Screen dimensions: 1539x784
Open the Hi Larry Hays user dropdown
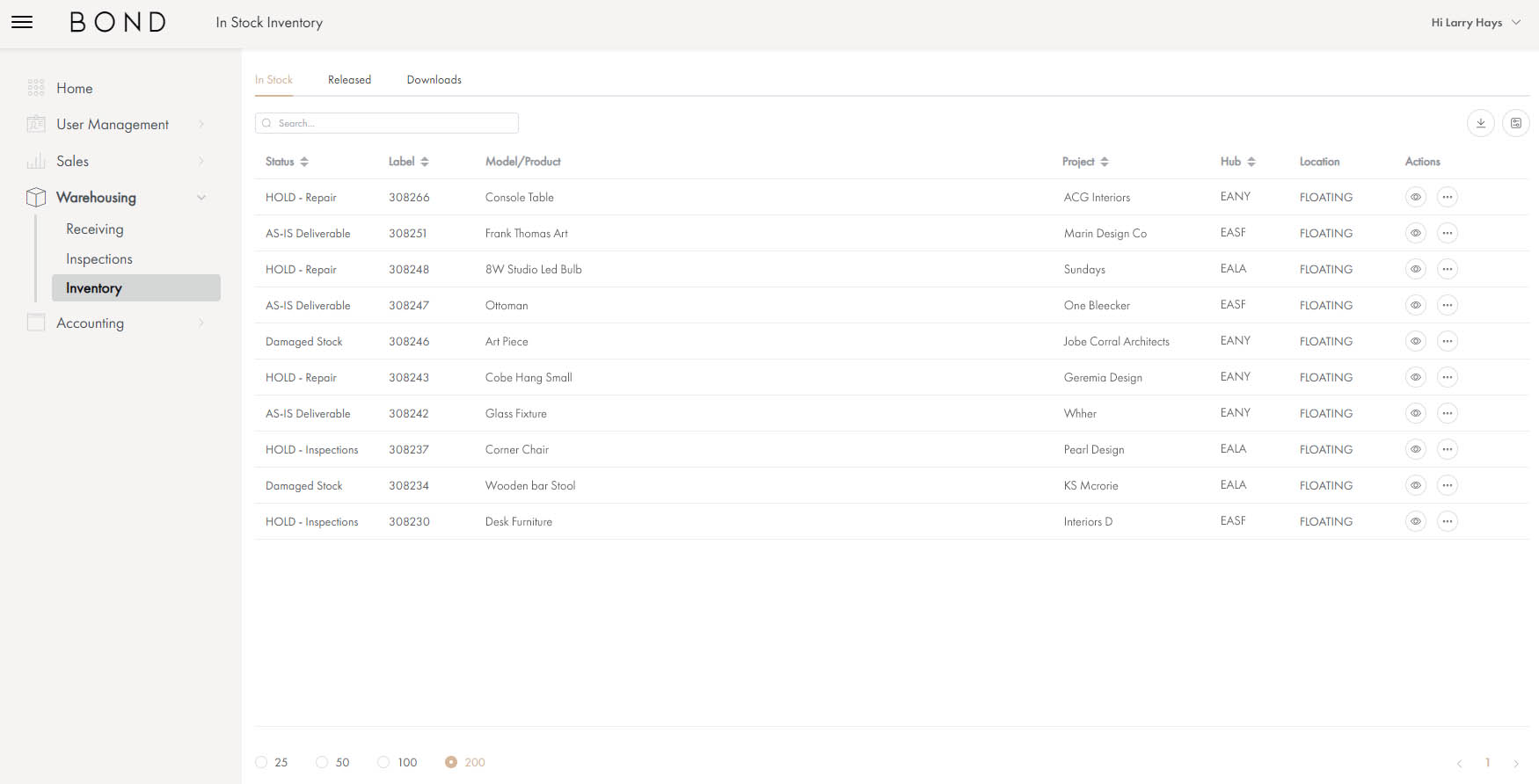(1475, 23)
